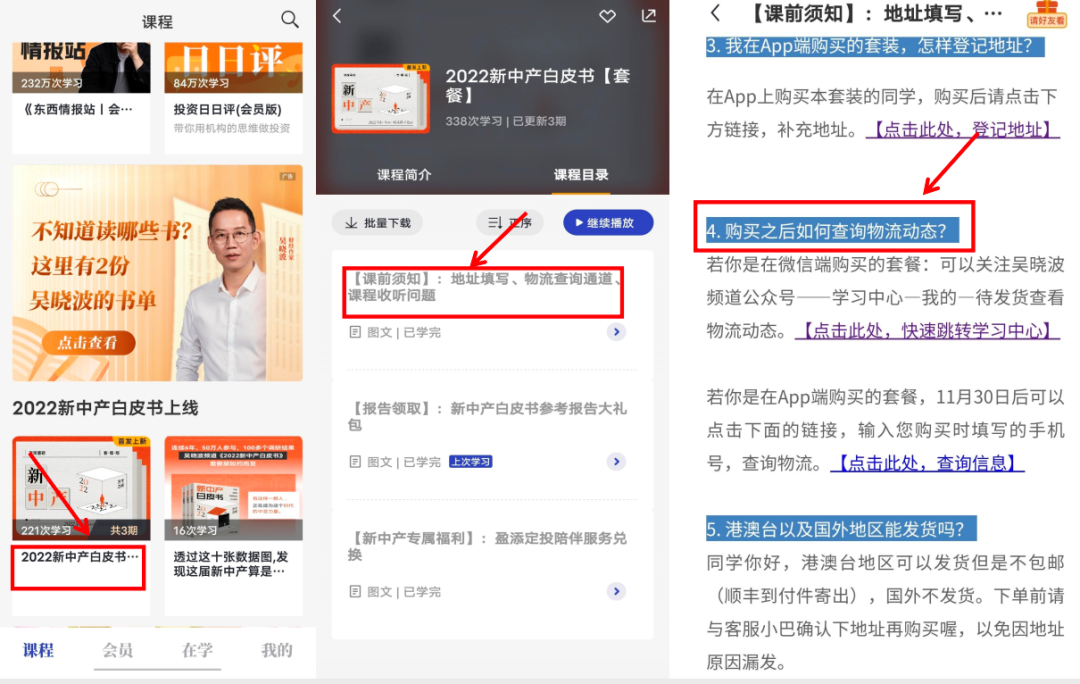
Task: Open lesson 【课前须知】：地址填写、物流查询通道
Action: coord(486,287)
